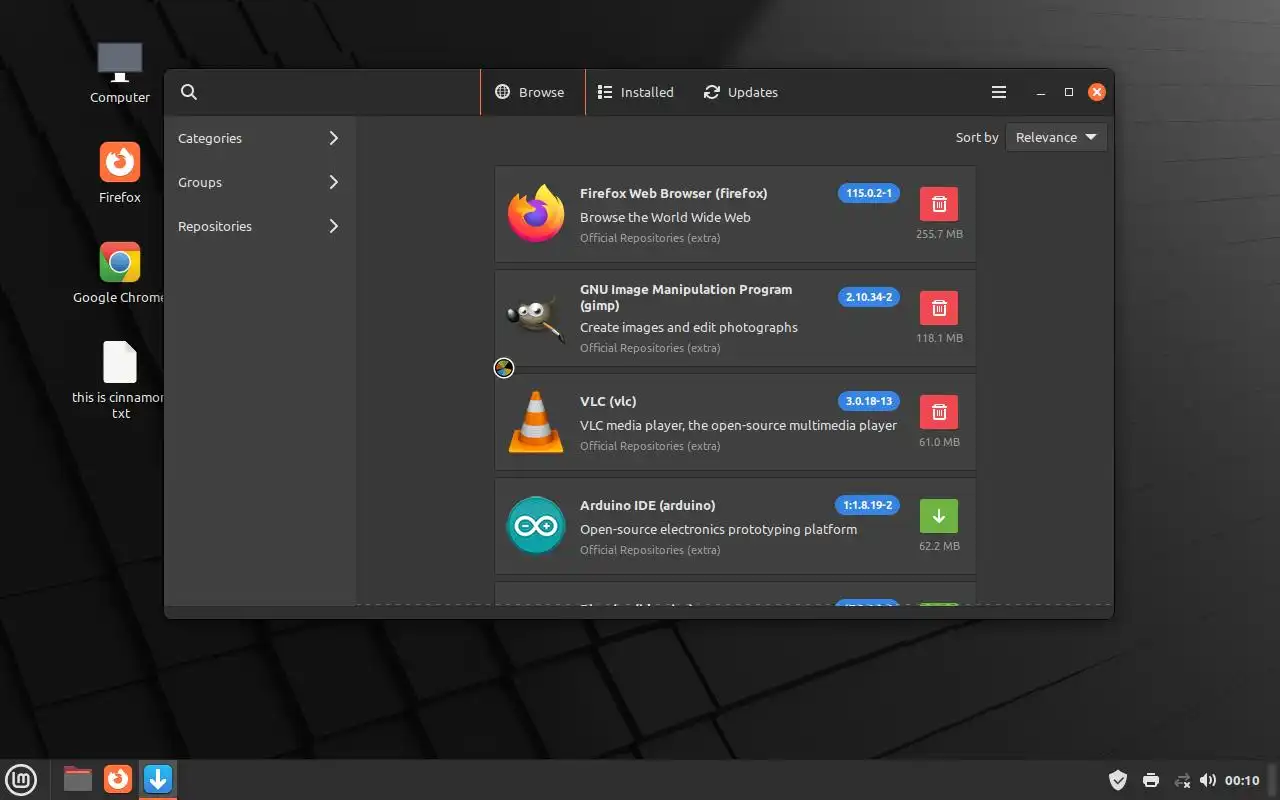The image size is (1280, 800).
Task: Click GIMP version badge 2.10.34-2
Action: [x=869, y=297]
